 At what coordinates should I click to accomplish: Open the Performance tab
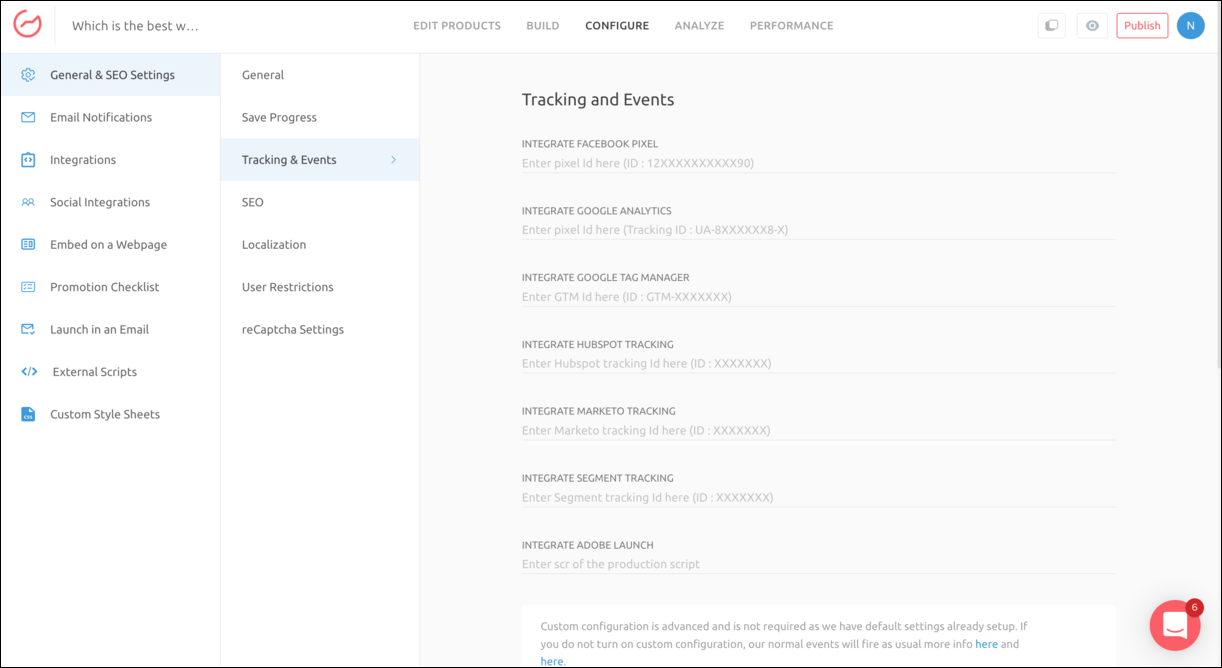point(791,26)
